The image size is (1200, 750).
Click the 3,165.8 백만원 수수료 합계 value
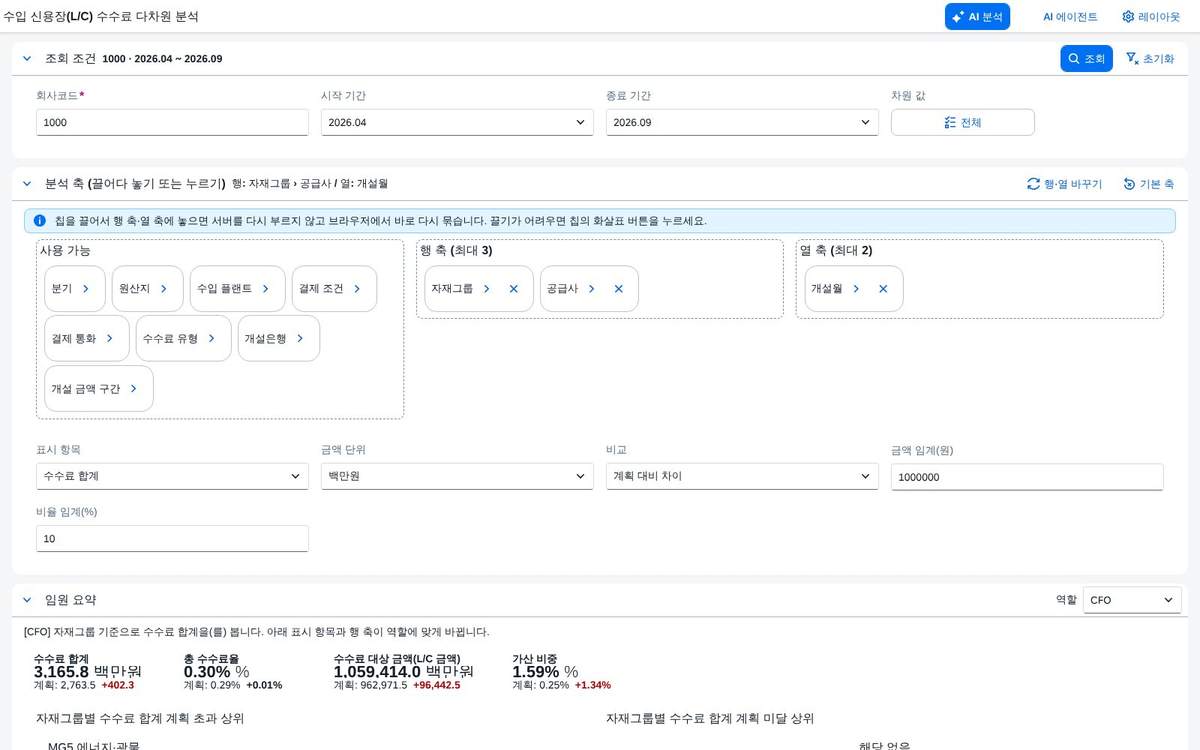88,671
